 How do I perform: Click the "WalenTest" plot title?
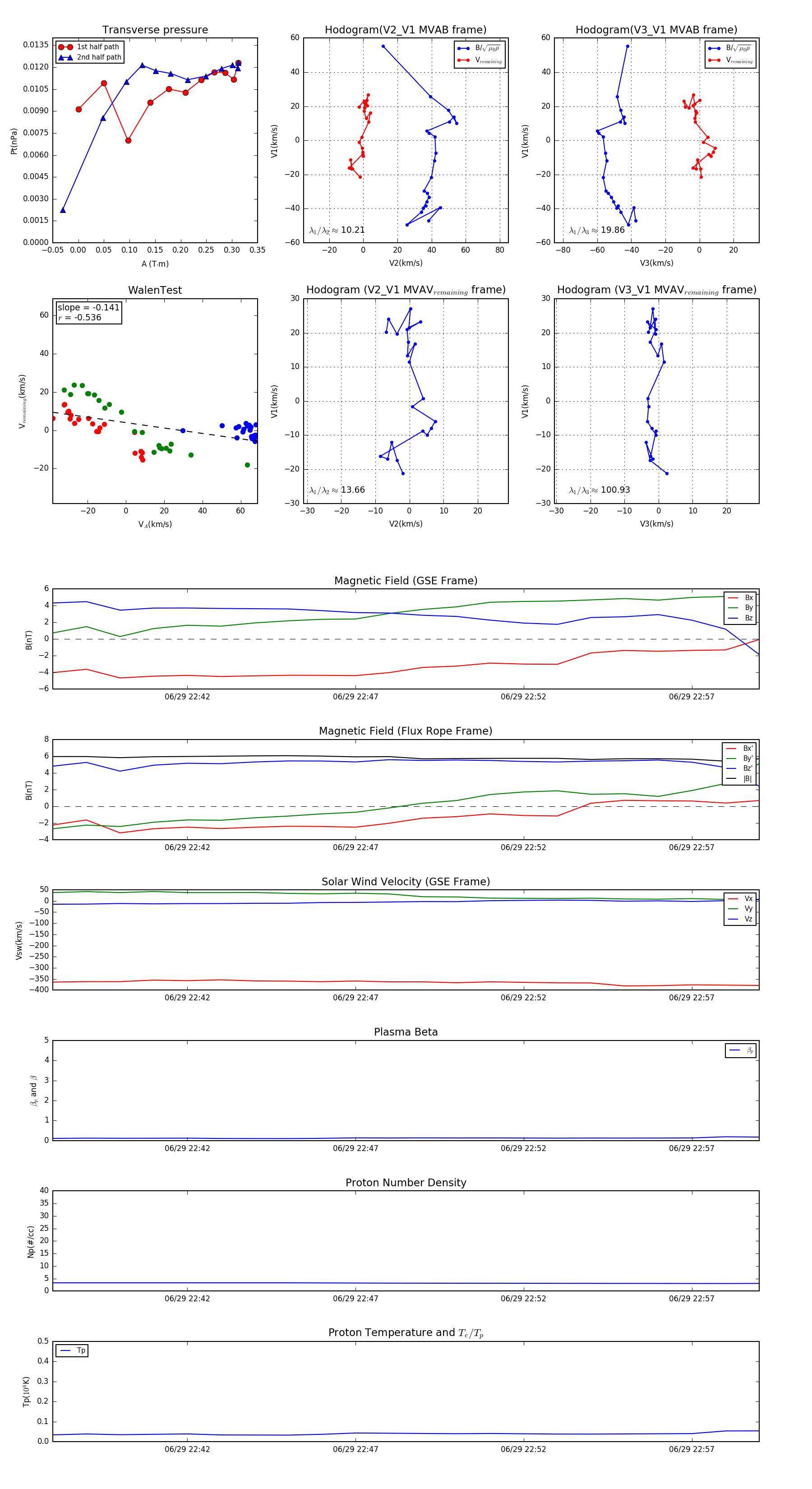(155, 290)
